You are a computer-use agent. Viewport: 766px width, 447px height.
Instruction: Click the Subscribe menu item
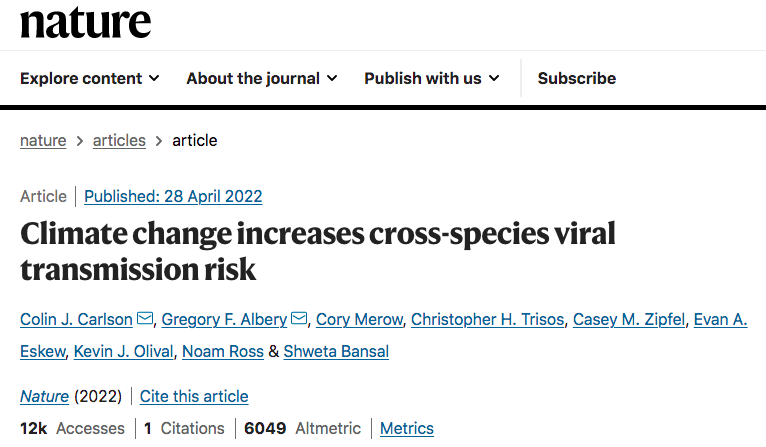coord(576,78)
